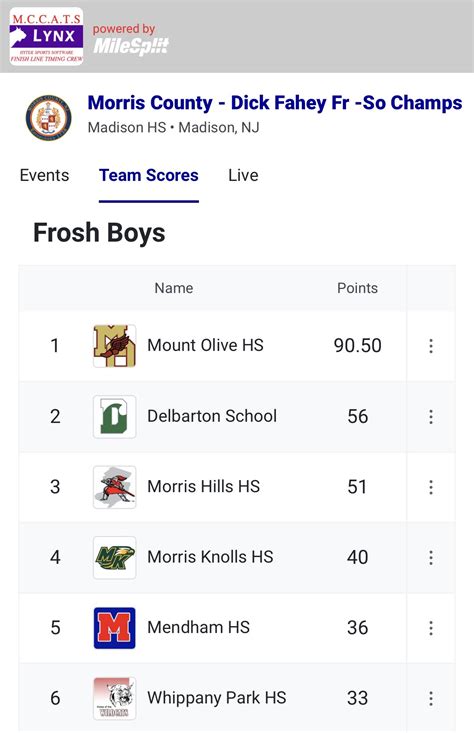Click the M.C.C.A.T.S Lynx logo
The image size is (474, 733).
tap(46, 36)
